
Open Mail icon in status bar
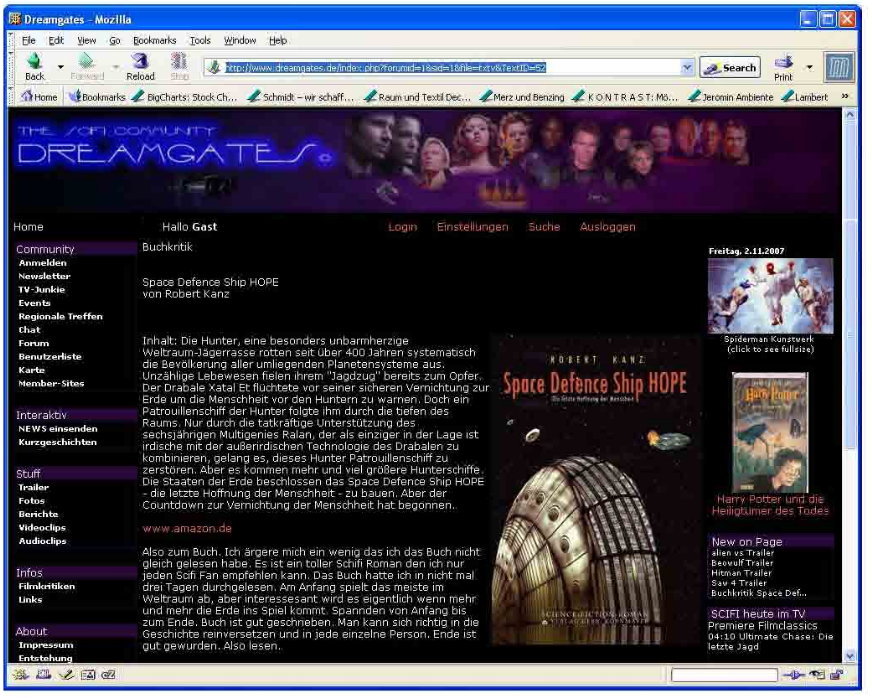[42, 676]
